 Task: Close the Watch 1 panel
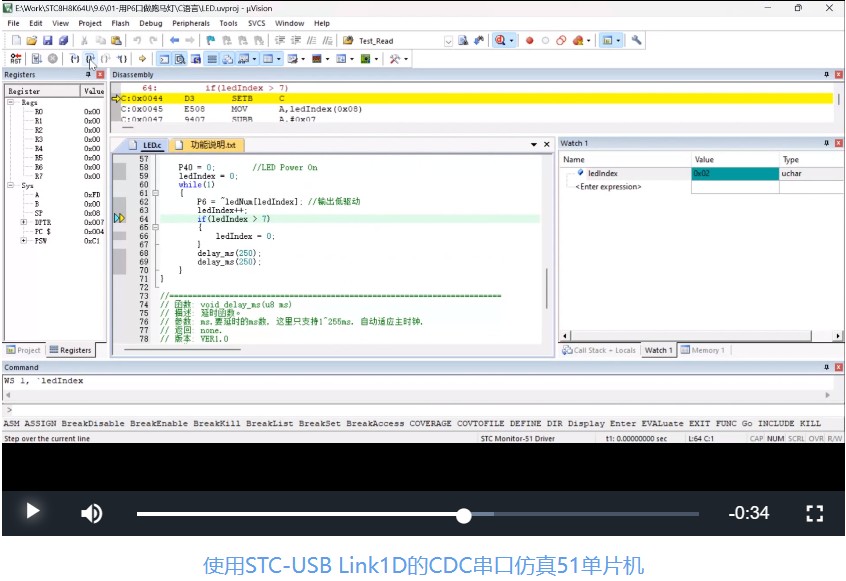point(838,143)
